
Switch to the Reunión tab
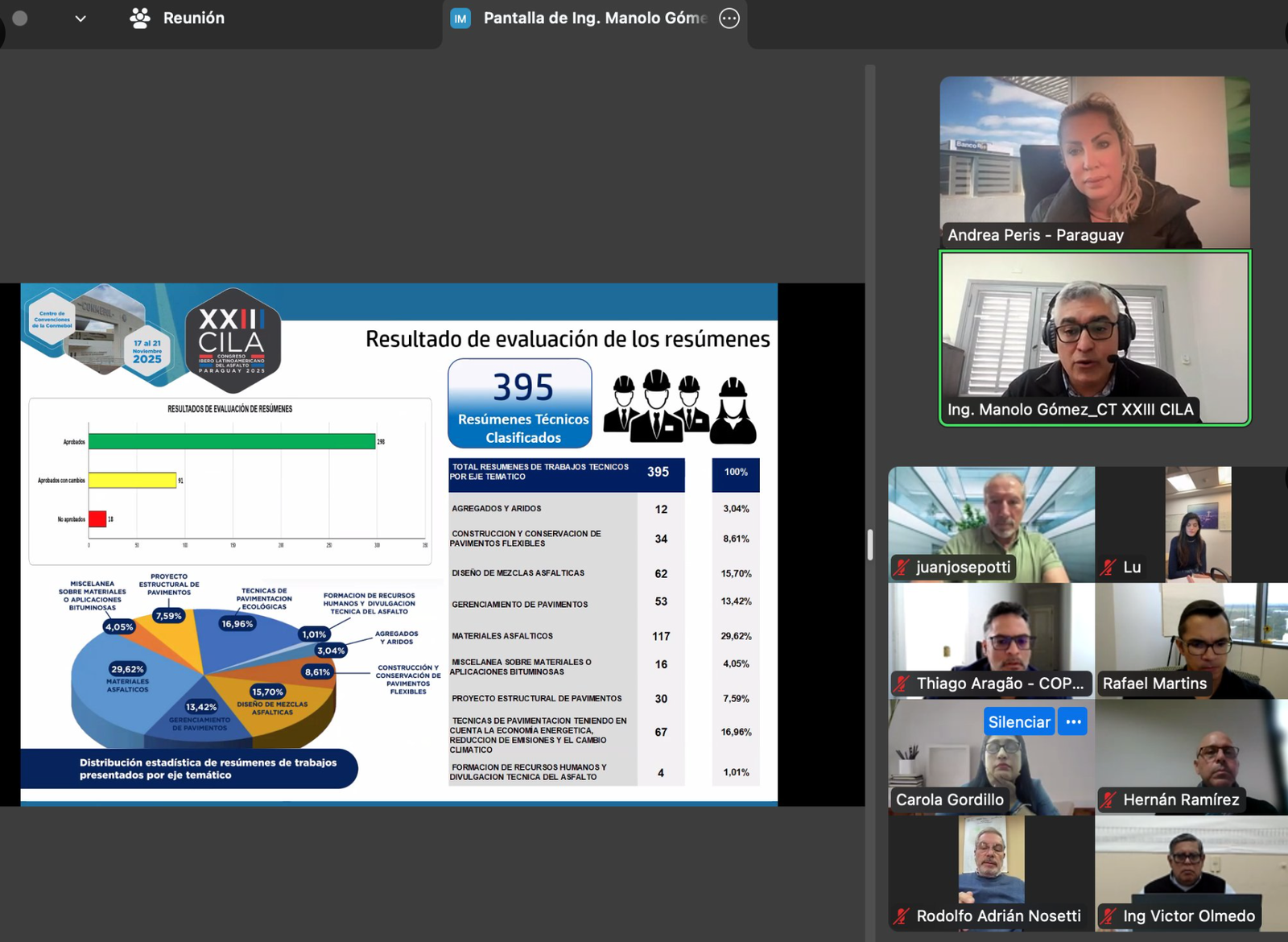click(x=193, y=19)
